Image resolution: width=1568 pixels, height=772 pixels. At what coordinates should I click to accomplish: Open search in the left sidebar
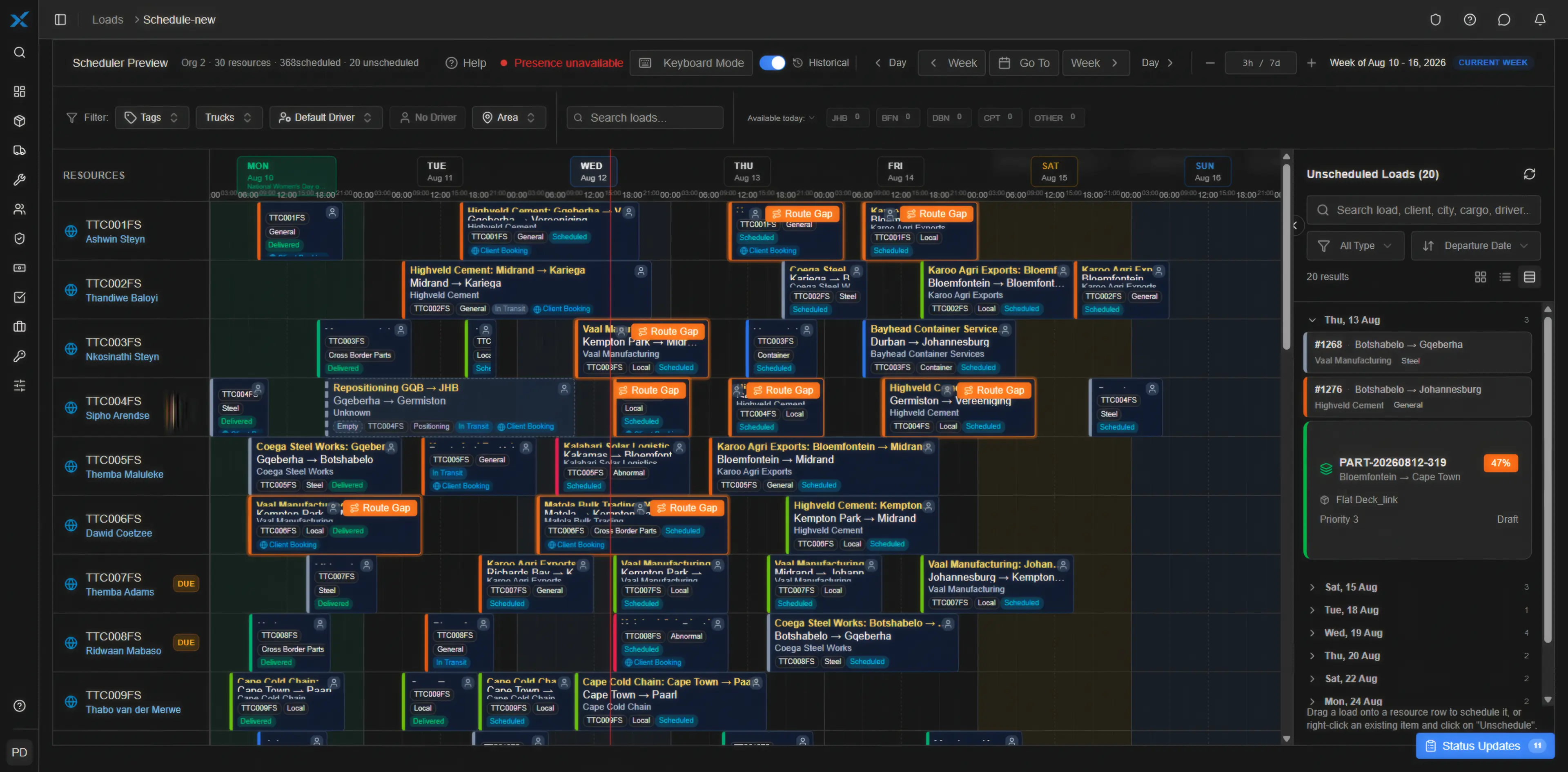[x=20, y=52]
